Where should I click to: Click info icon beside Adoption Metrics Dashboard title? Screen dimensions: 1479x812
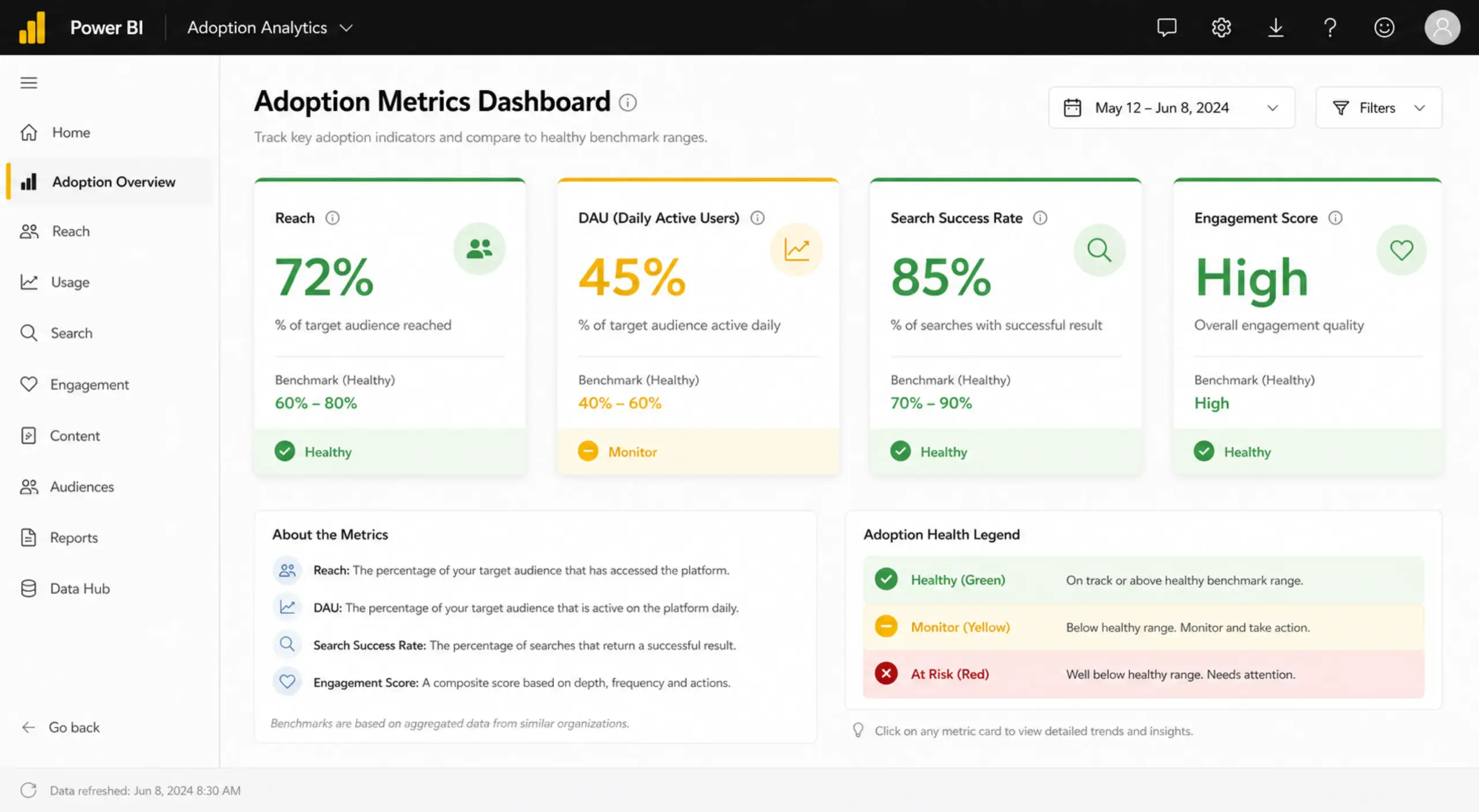627,102
